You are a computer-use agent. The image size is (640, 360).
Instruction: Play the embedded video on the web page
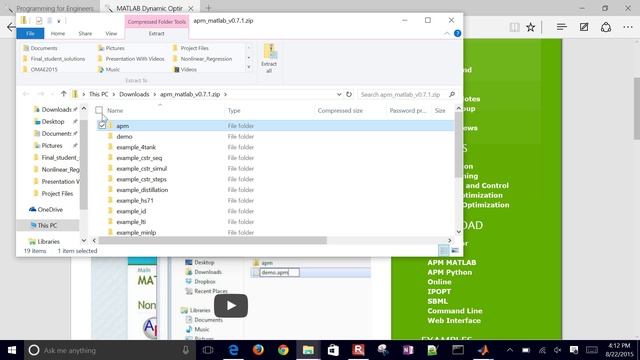(231, 305)
